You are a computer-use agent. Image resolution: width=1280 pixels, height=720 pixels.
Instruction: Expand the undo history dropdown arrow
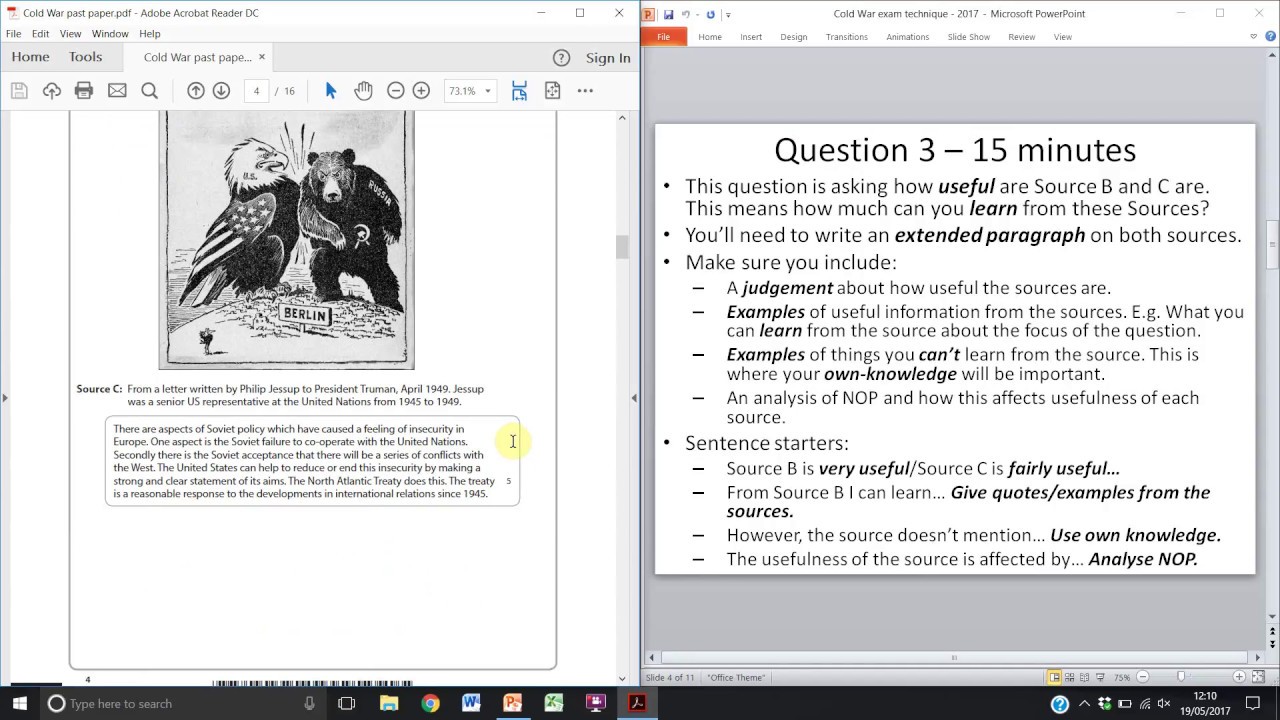(x=697, y=14)
